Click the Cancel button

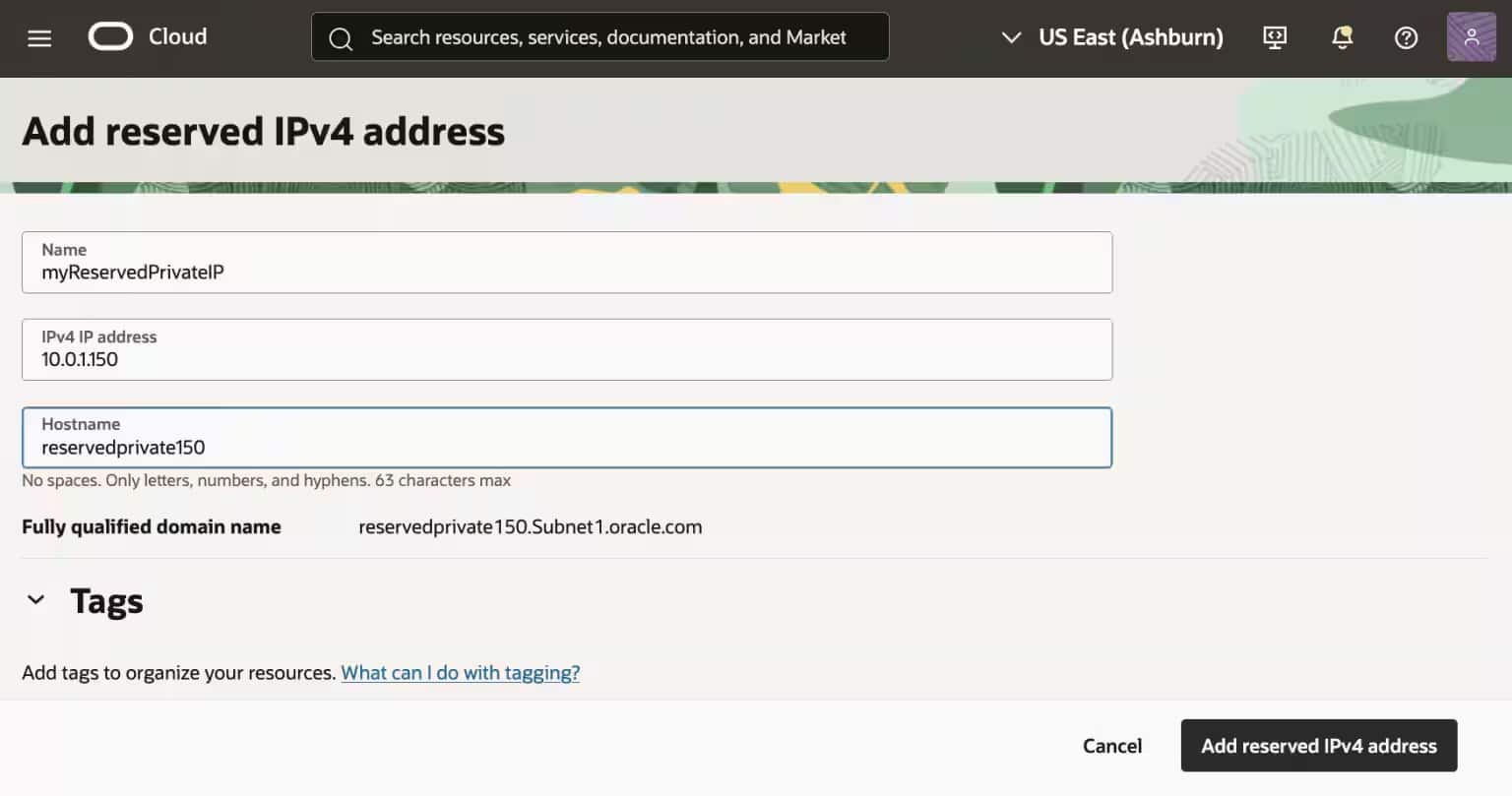(1112, 746)
